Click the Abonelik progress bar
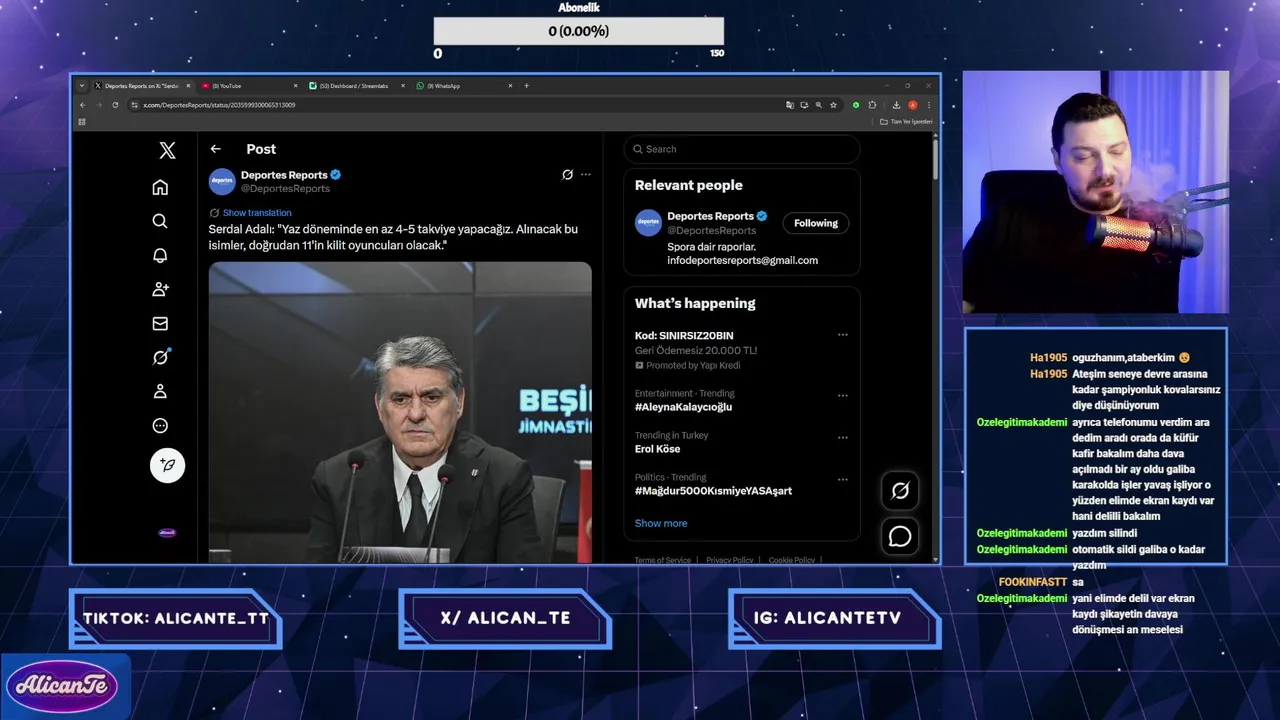 (x=579, y=31)
